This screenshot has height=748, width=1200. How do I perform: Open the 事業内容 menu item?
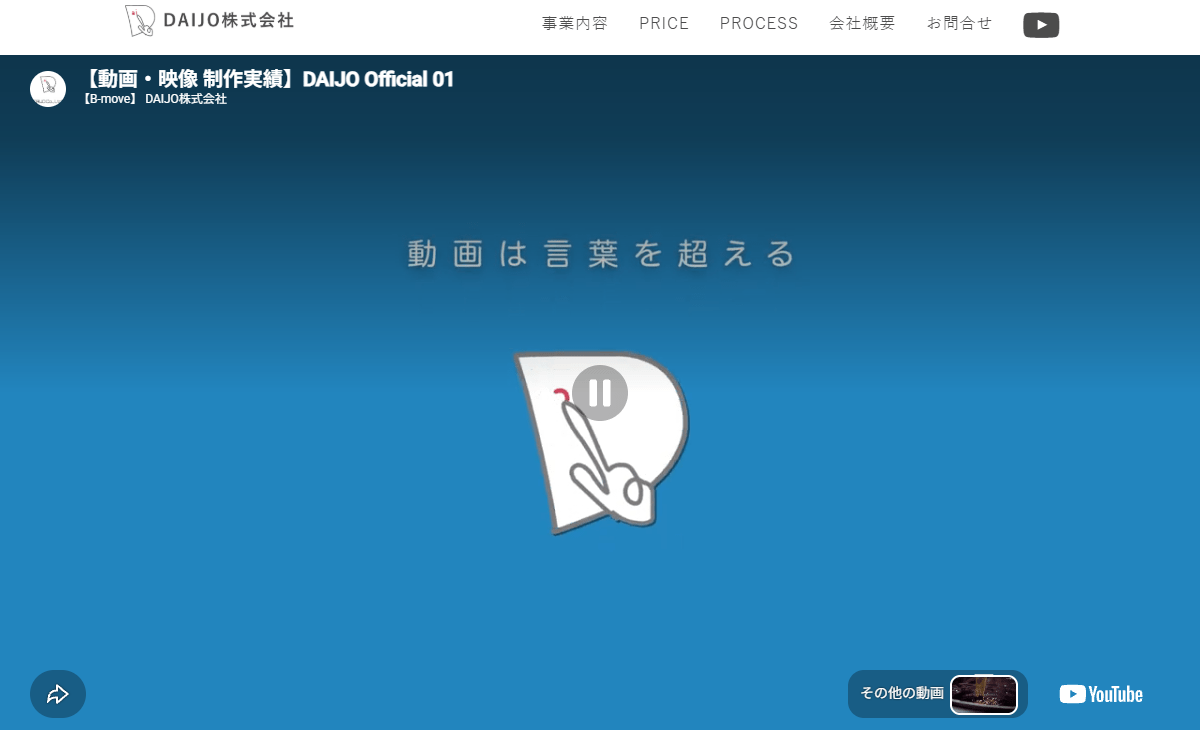tap(575, 24)
